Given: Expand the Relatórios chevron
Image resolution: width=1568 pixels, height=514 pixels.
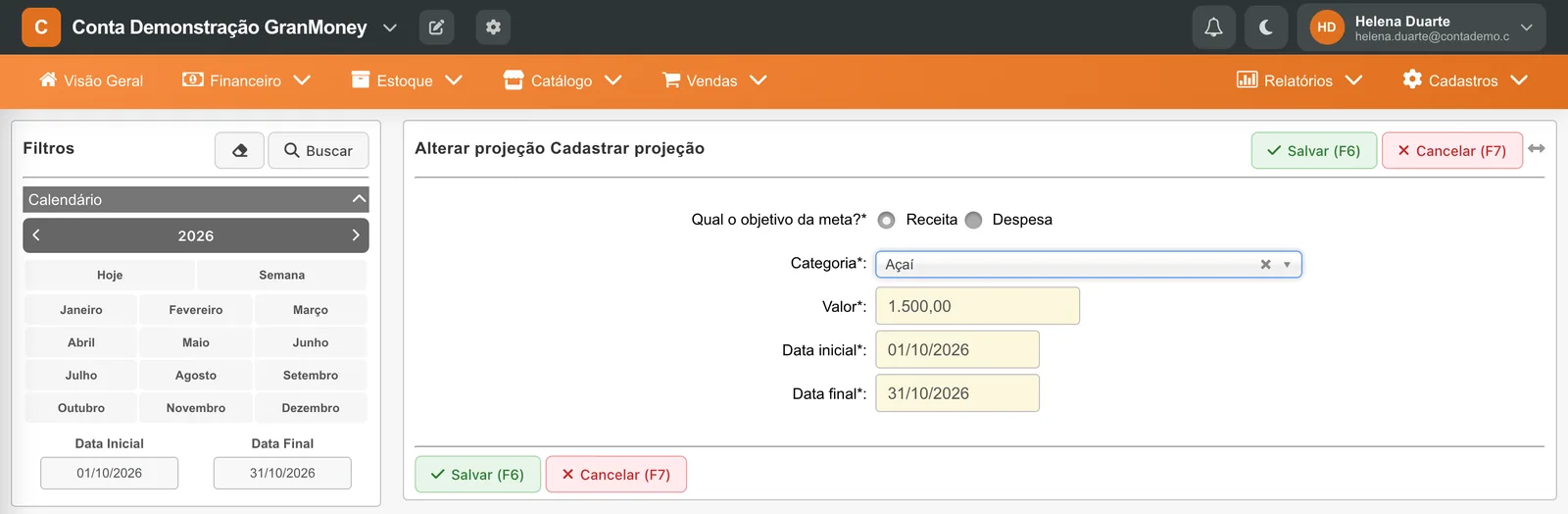Looking at the screenshot, I should click(1353, 80).
